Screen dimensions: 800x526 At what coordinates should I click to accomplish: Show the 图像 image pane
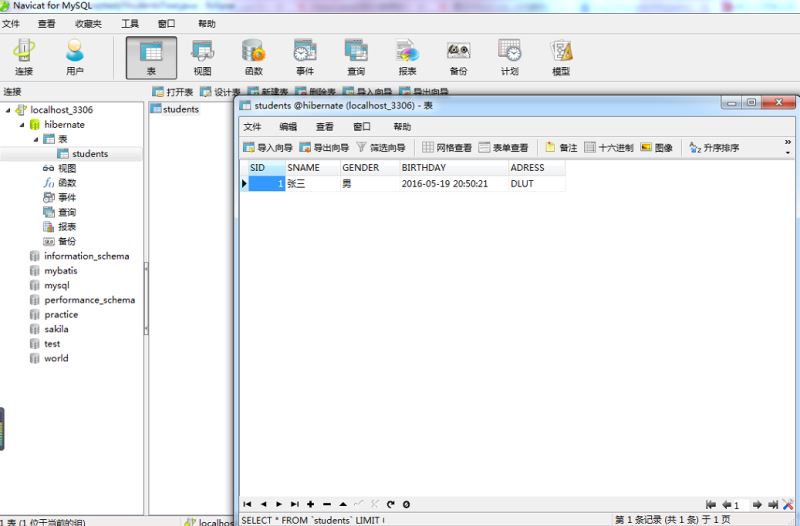(657, 147)
